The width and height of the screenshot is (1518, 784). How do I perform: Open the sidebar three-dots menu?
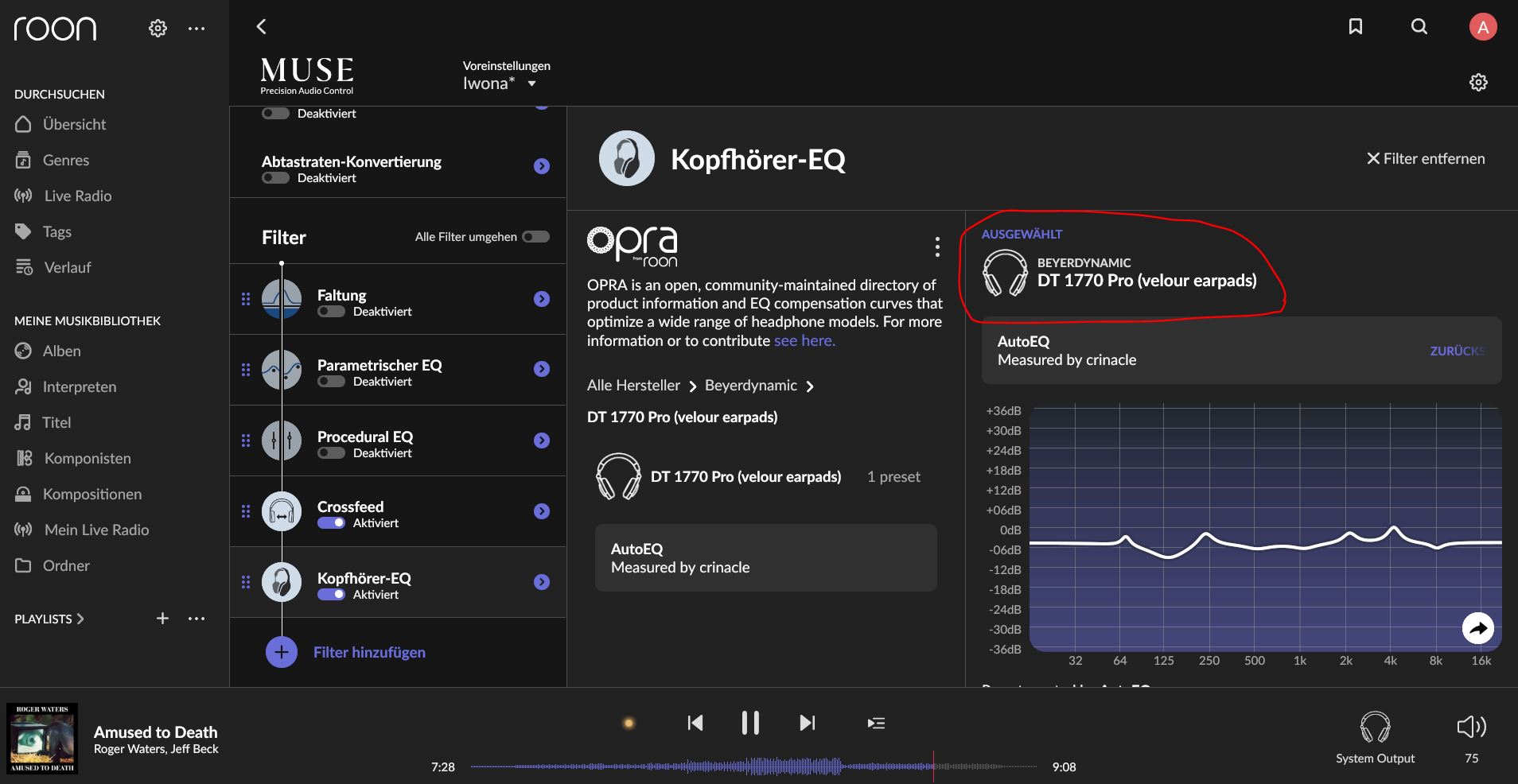(197, 29)
